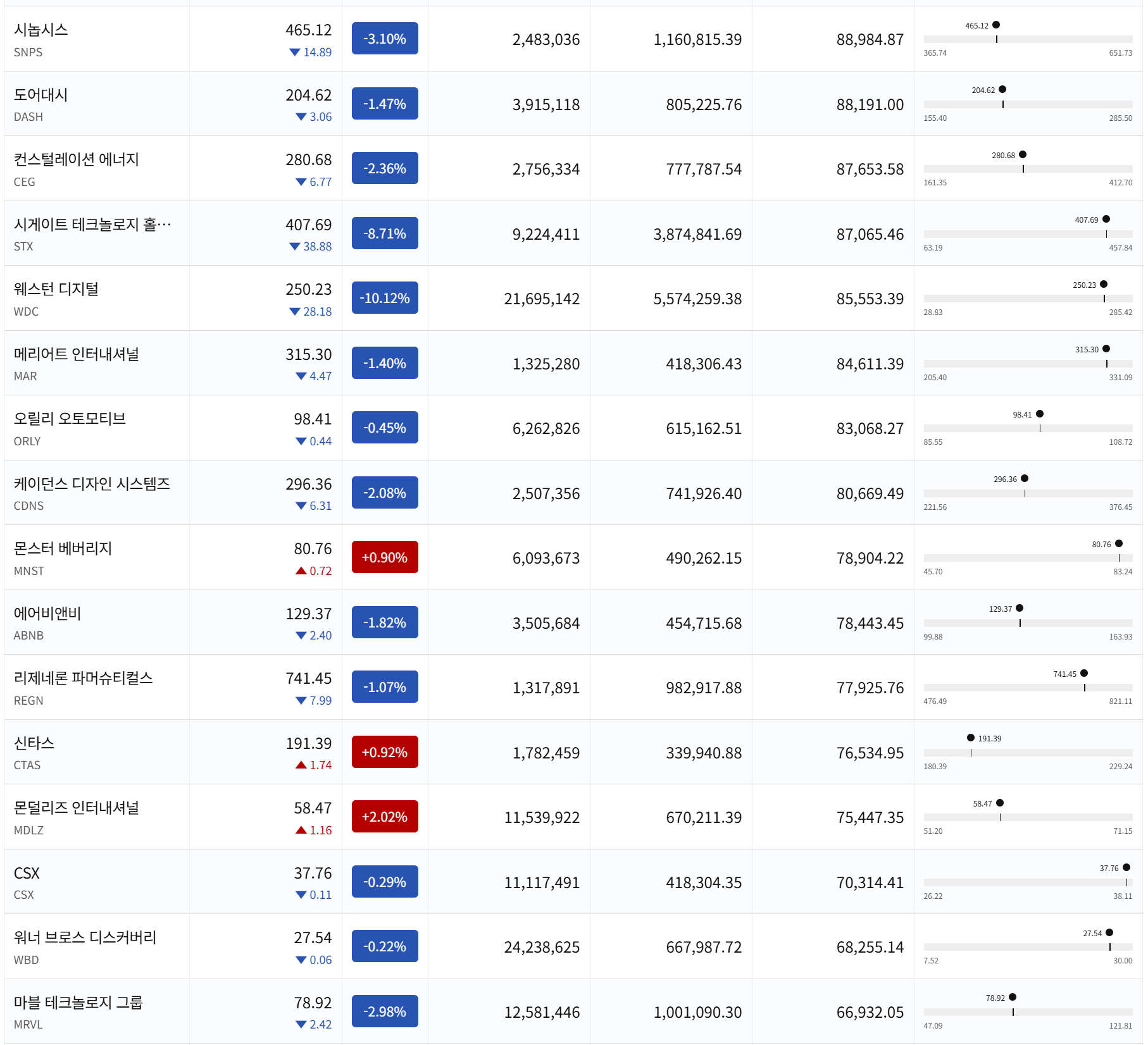This screenshot has width=1148, height=1045.
Task: Click the down arrow beside 38.88
Action: coord(294,247)
